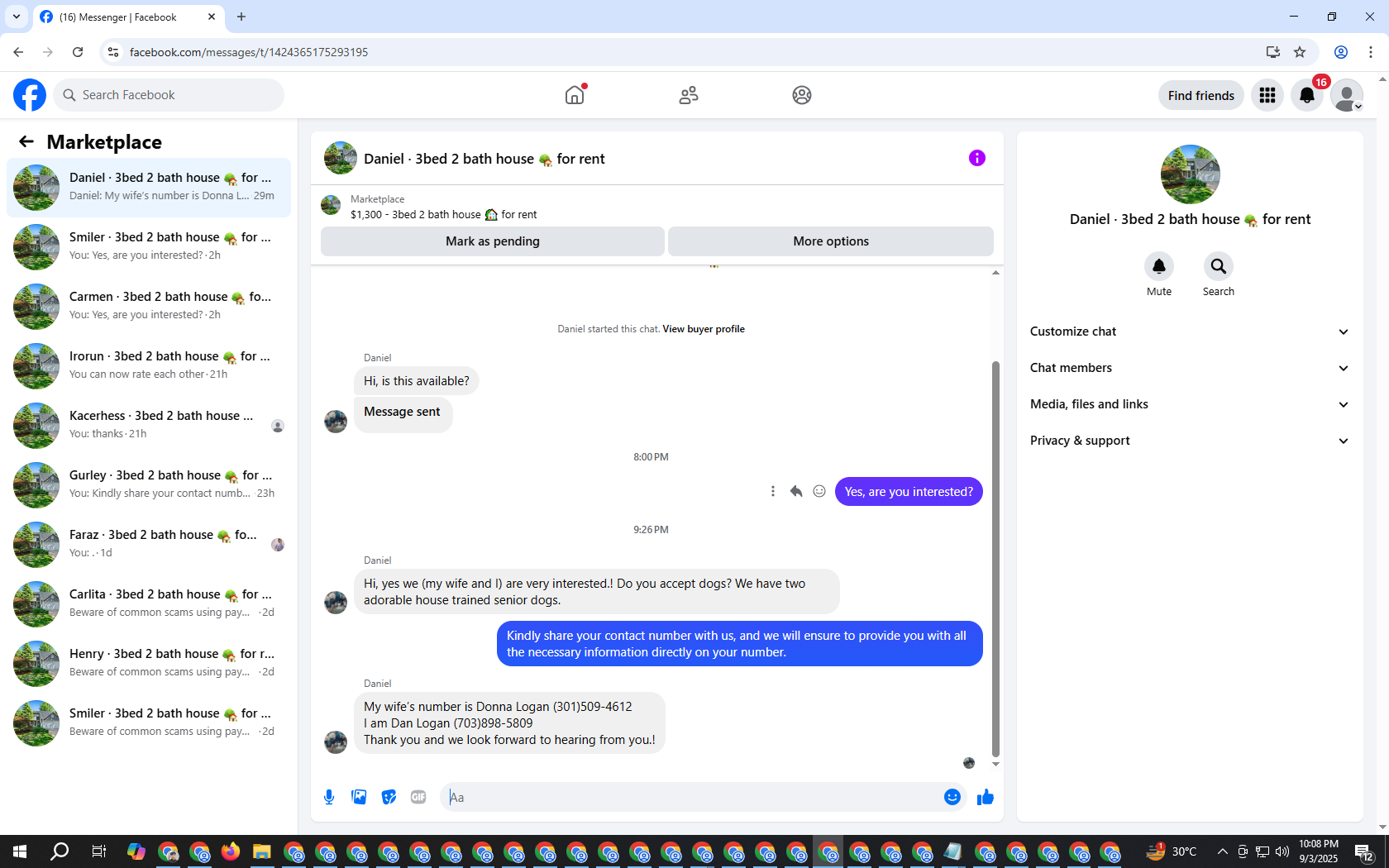
Task: Open the Chrome profile icon
Action: coord(1341,52)
